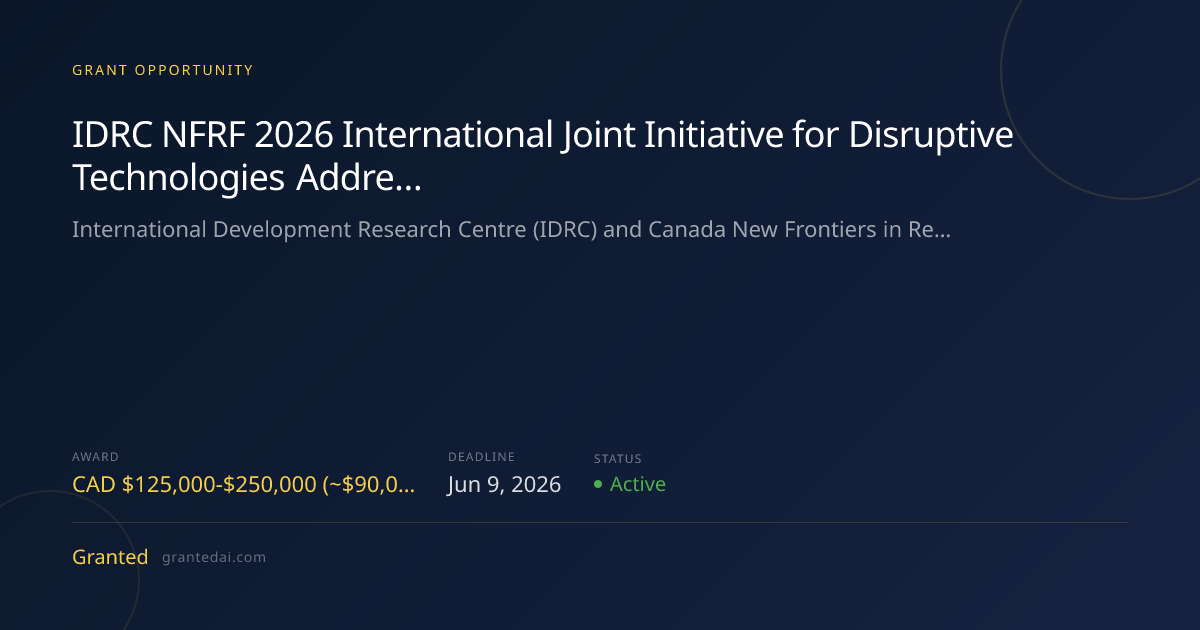Click the International Development Research Centre subtitle
The image size is (1200, 630).
coord(511,230)
